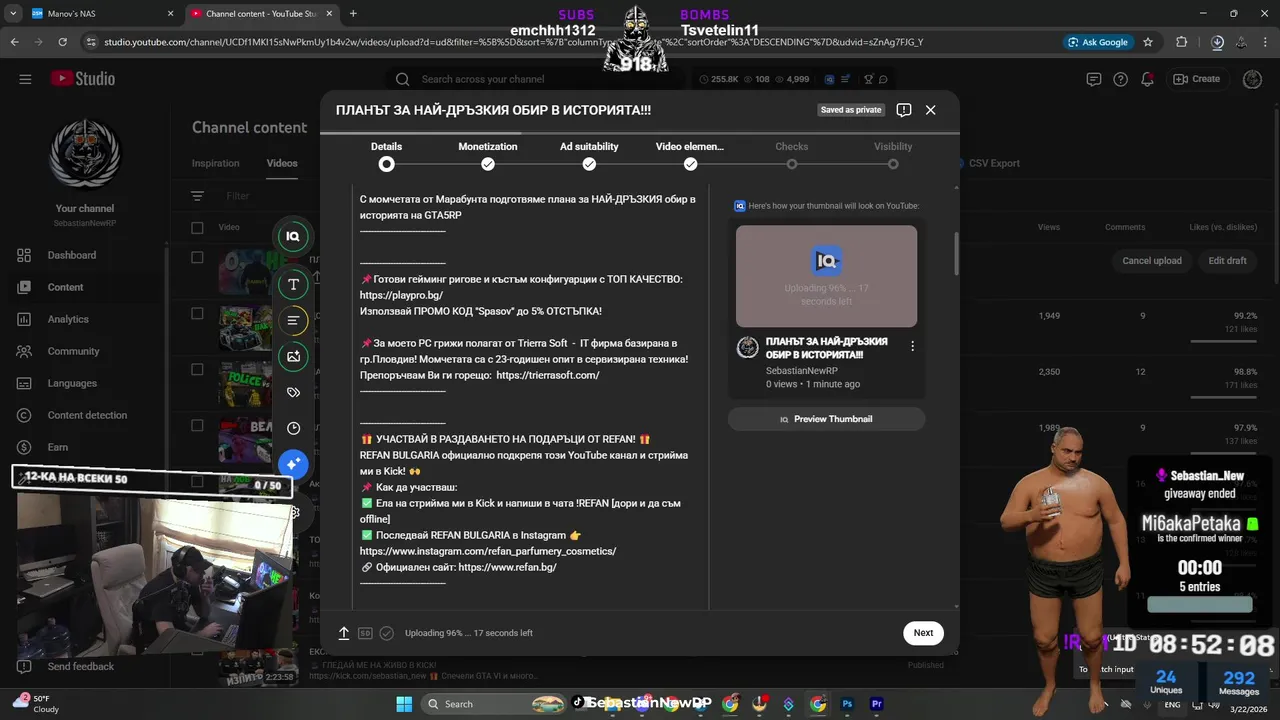This screenshot has height=720, width=1280.
Task: Open the comments speech bubble in header
Action: click(x=883, y=79)
